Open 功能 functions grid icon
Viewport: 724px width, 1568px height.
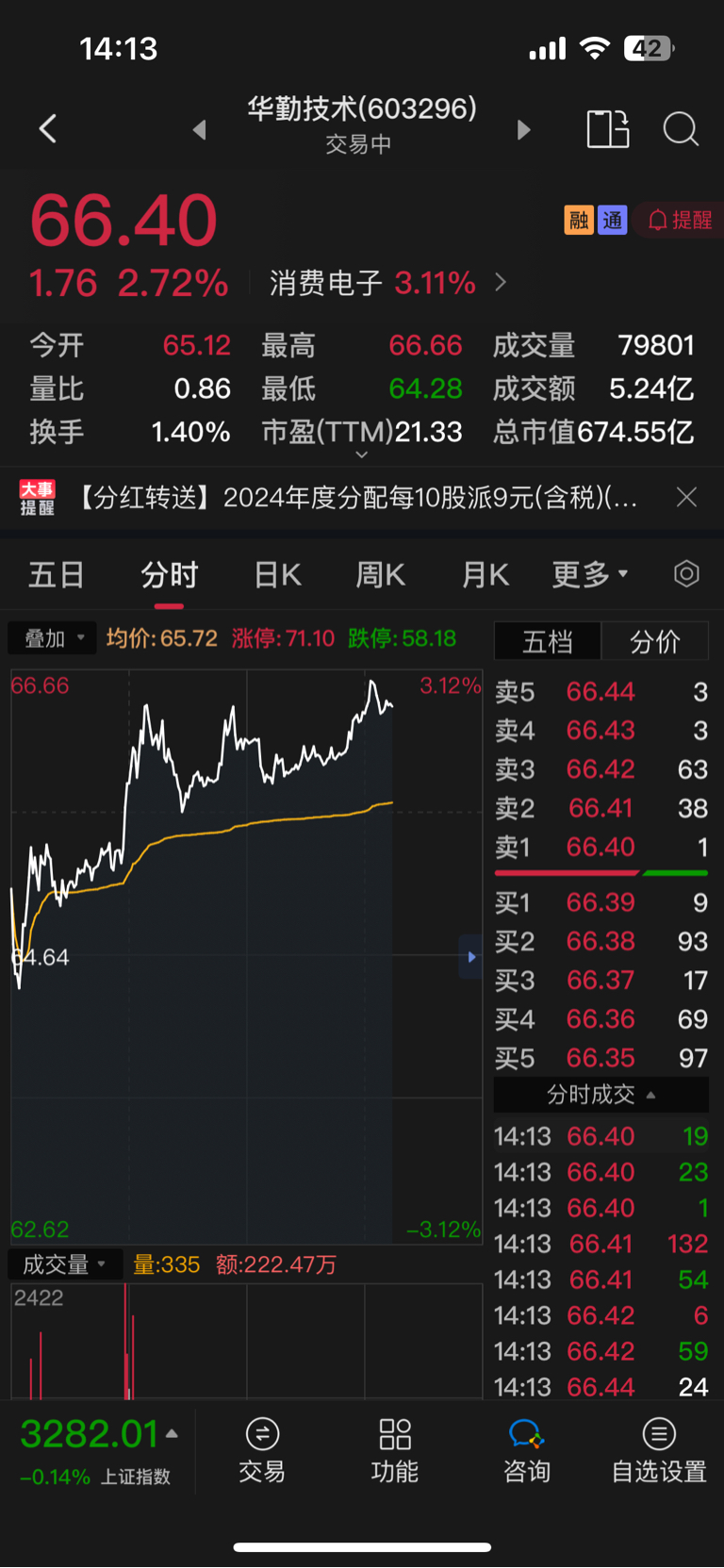pos(394,1451)
